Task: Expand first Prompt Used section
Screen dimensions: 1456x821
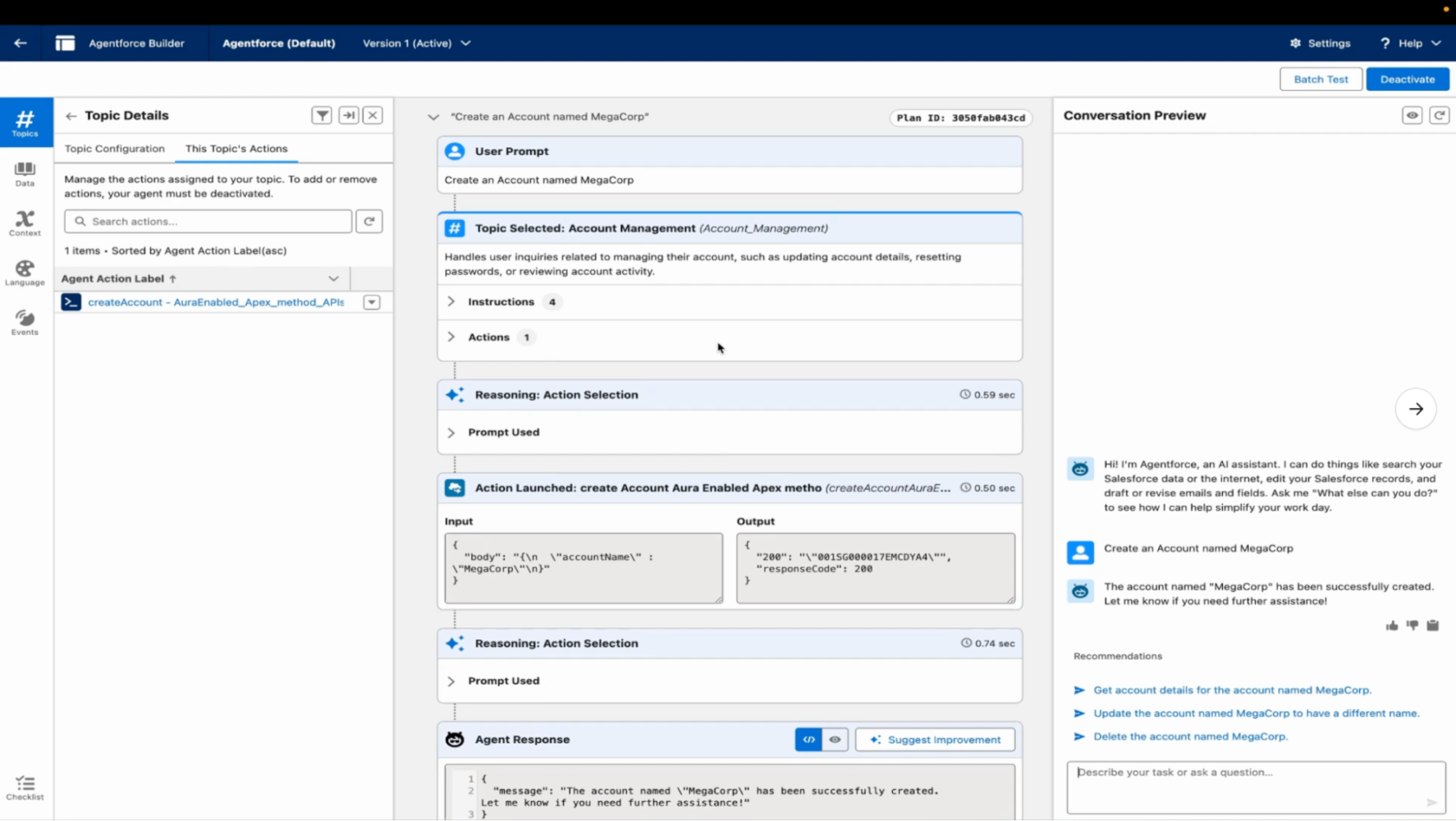Action: tap(451, 433)
